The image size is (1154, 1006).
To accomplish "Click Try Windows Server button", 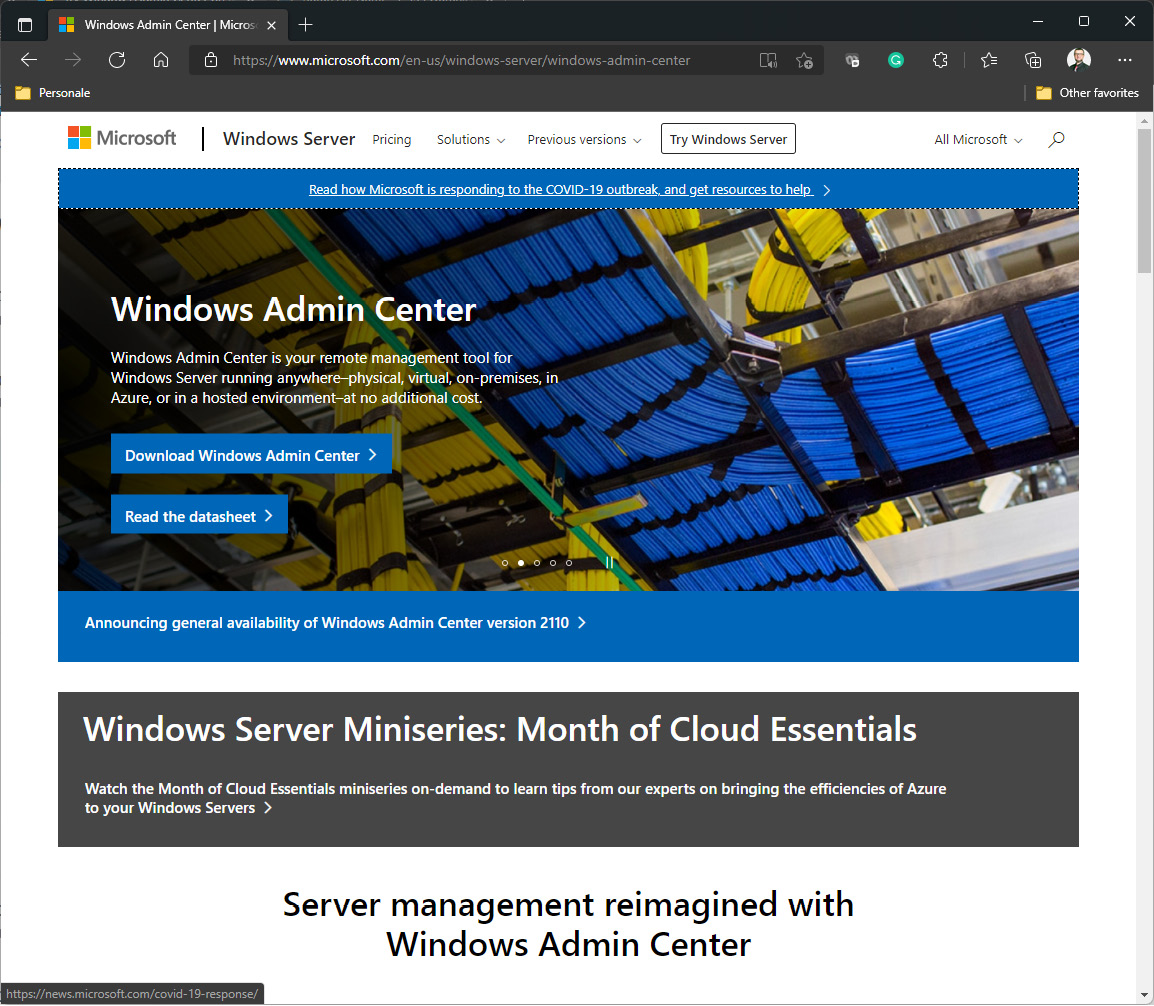I will click(x=729, y=139).
